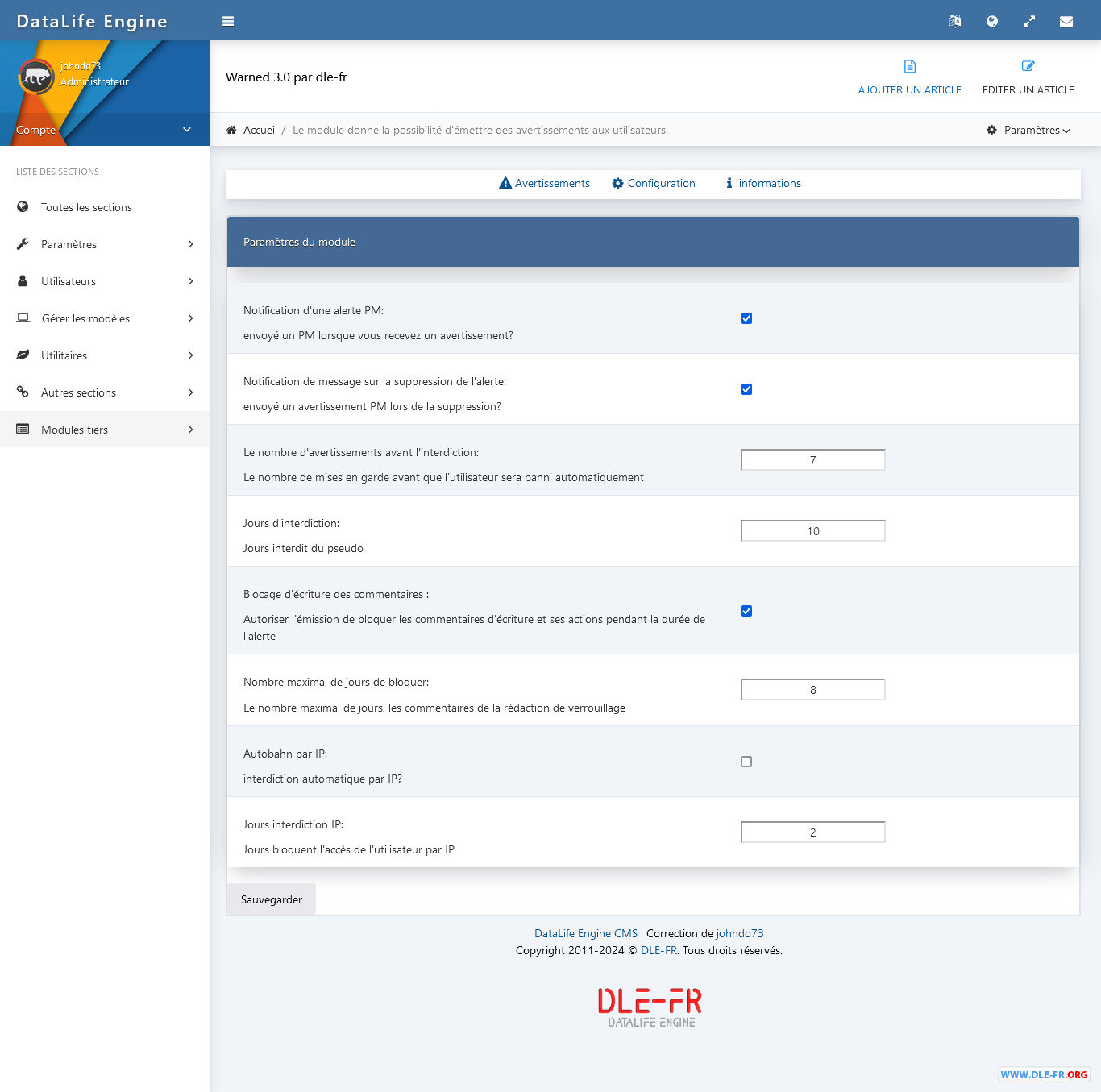Click the list icon for Modules tiers
This screenshot has height=1092, width=1101.
[x=23, y=430]
